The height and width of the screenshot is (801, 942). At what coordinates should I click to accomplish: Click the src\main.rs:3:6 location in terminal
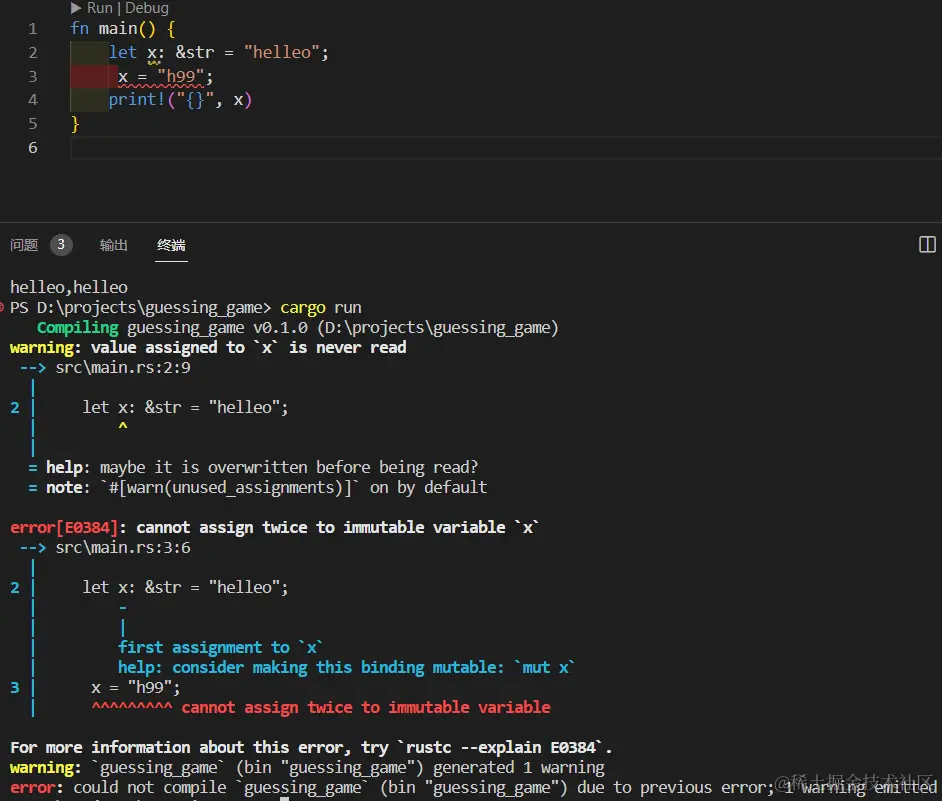click(x=123, y=548)
